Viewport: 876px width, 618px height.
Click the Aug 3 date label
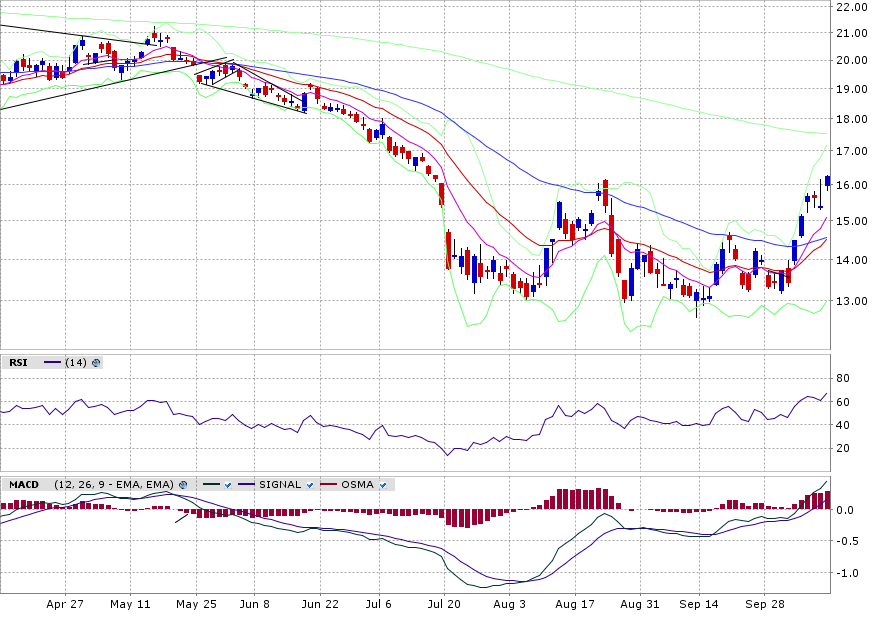[510, 605]
